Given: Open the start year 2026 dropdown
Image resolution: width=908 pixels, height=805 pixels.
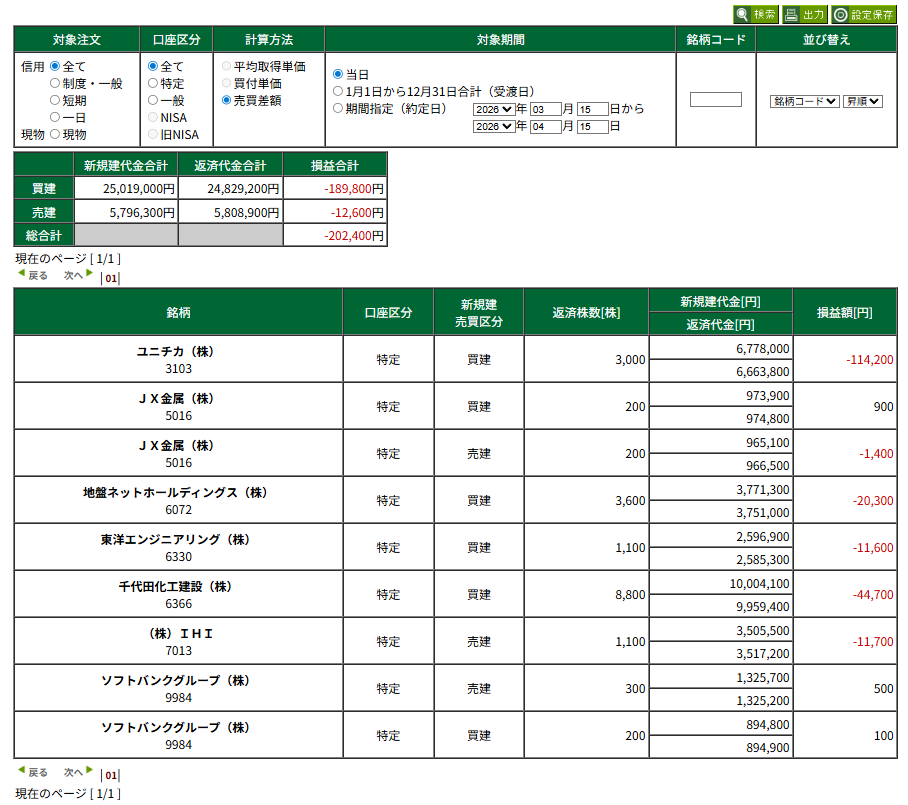Looking at the screenshot, I should pos(494,109).
